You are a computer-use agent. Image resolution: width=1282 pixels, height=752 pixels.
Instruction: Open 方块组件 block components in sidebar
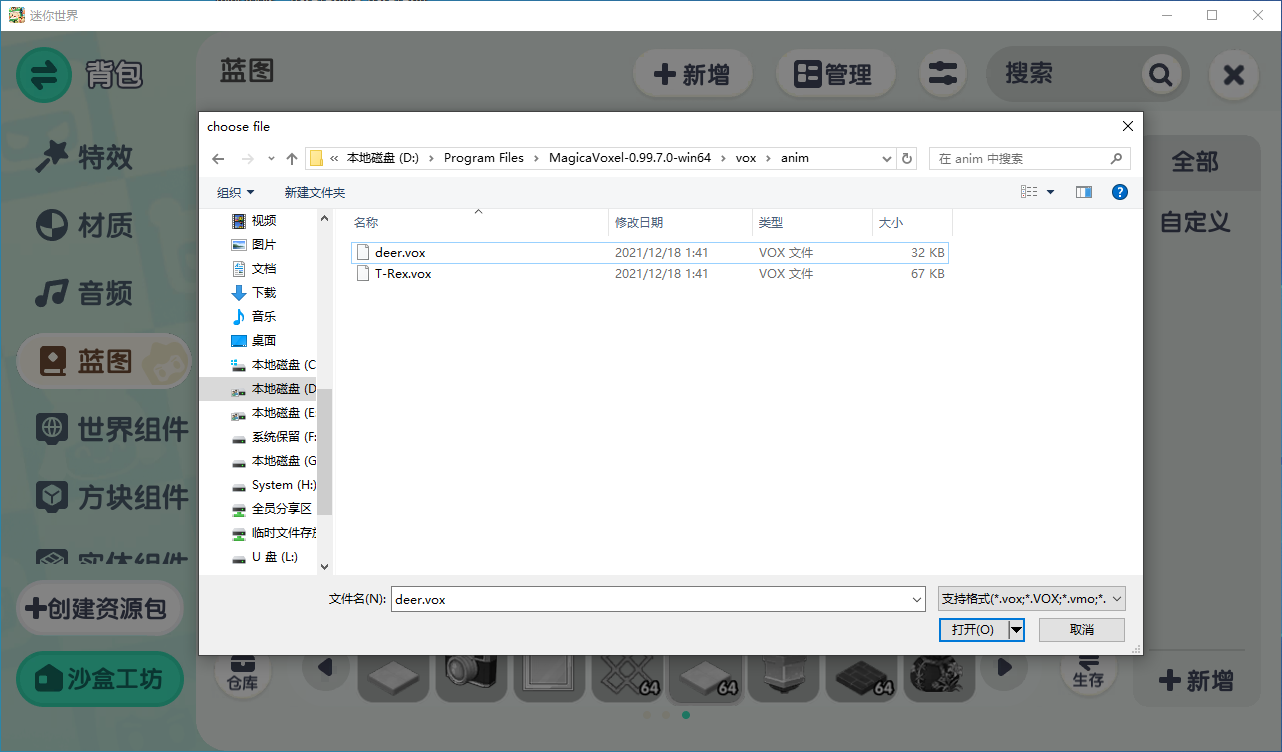coord(112,497)
